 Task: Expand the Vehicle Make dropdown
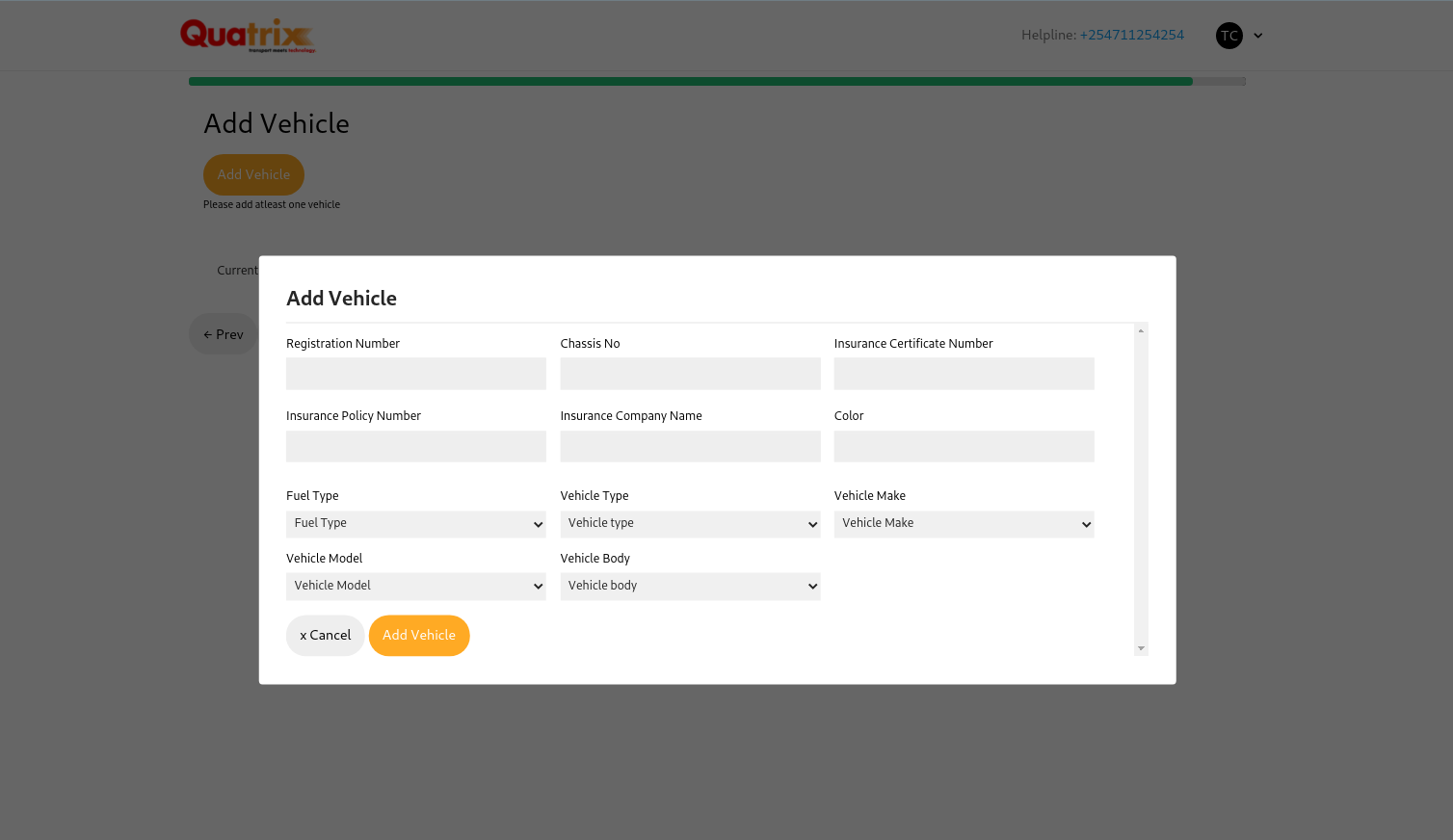[x=964, y=524]
